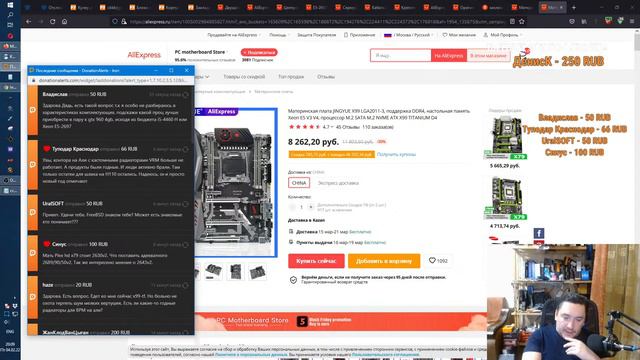Open Топ продаж store tab

pyautogui.click(x=291, y=77)
